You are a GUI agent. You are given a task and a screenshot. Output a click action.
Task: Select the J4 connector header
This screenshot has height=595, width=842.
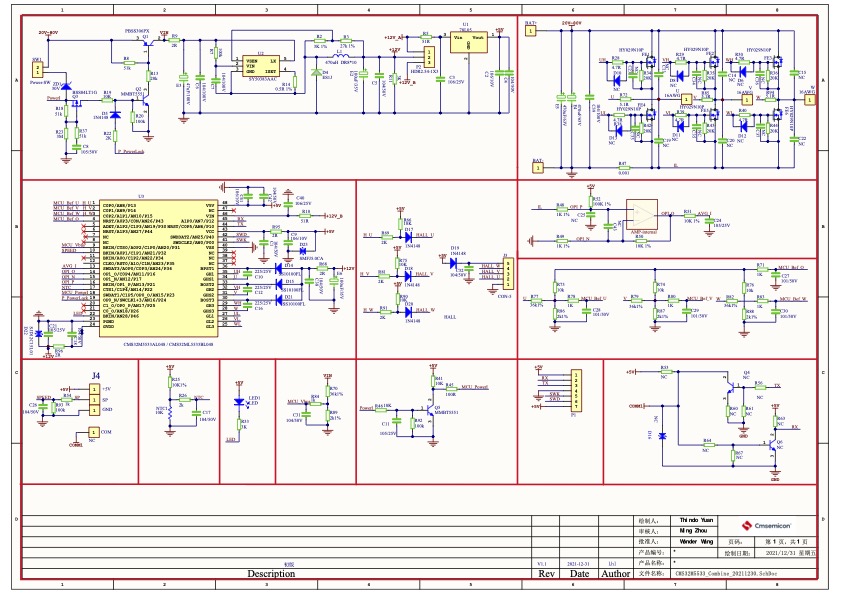pos(94,399)
